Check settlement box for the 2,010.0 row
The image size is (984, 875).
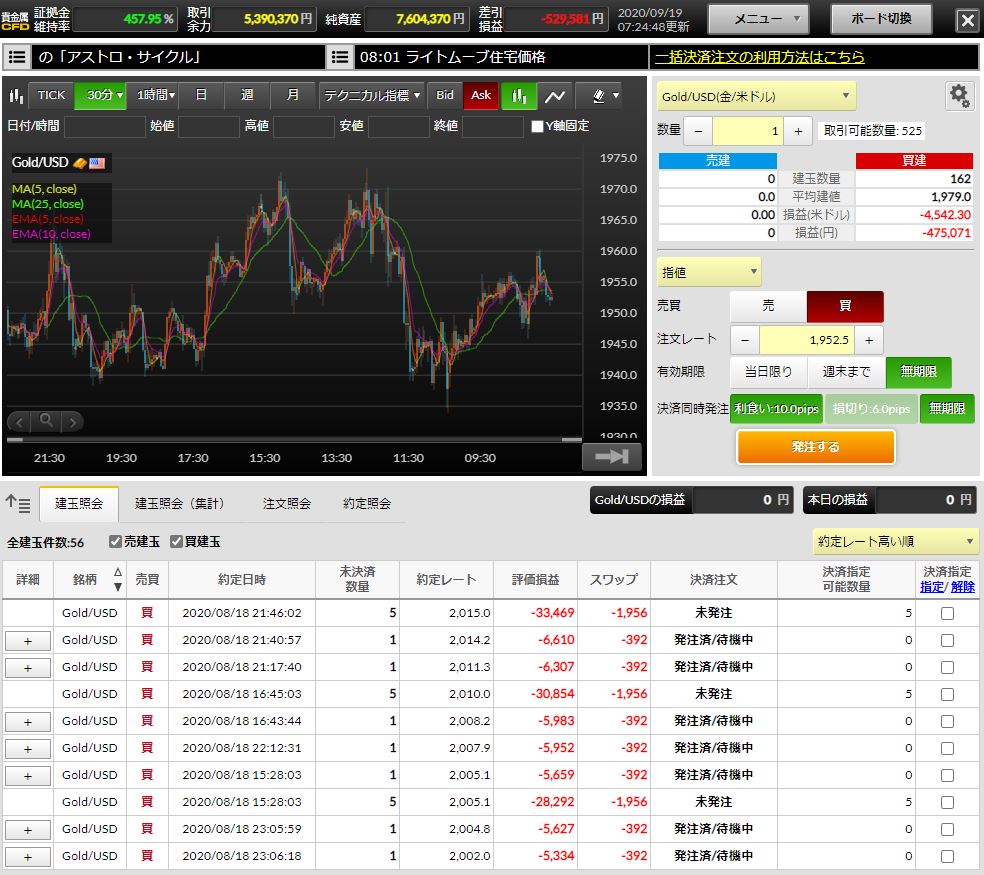coord(947,694)
